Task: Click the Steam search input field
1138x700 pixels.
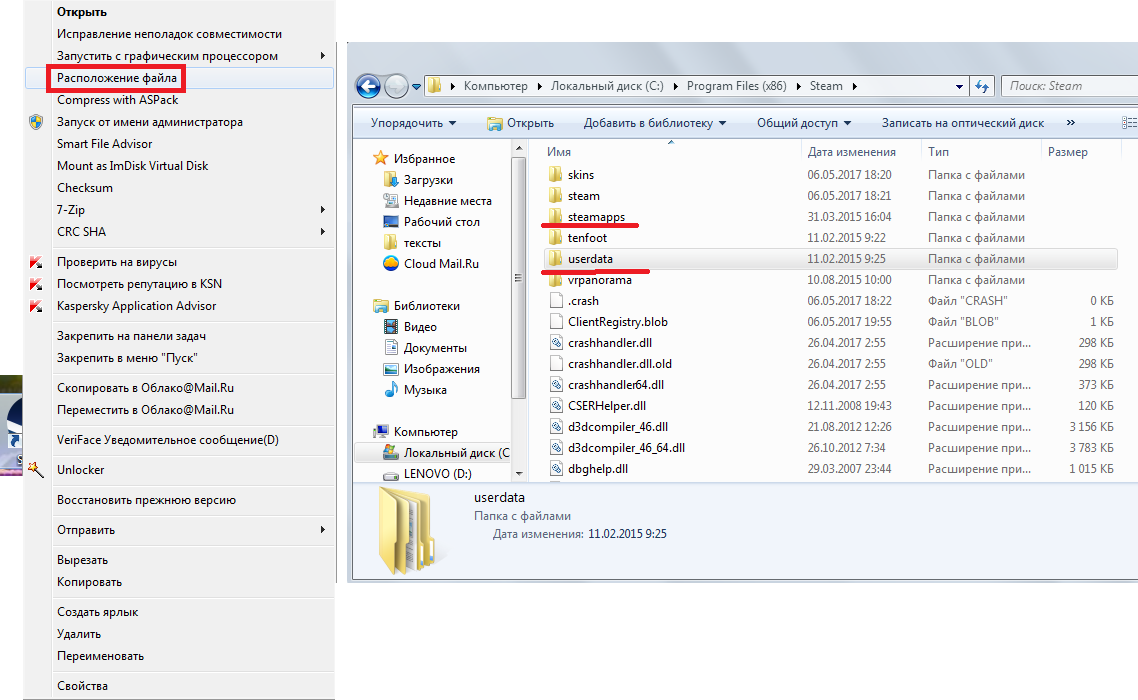Action: point(1070,86)
